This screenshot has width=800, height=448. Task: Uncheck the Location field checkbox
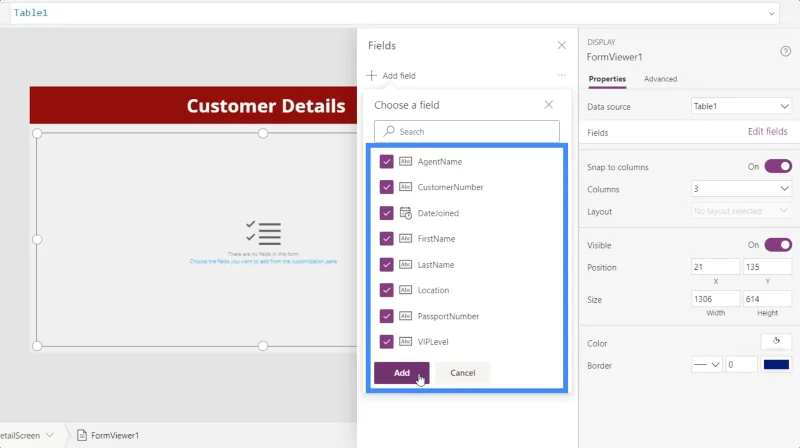click(386, 290)
